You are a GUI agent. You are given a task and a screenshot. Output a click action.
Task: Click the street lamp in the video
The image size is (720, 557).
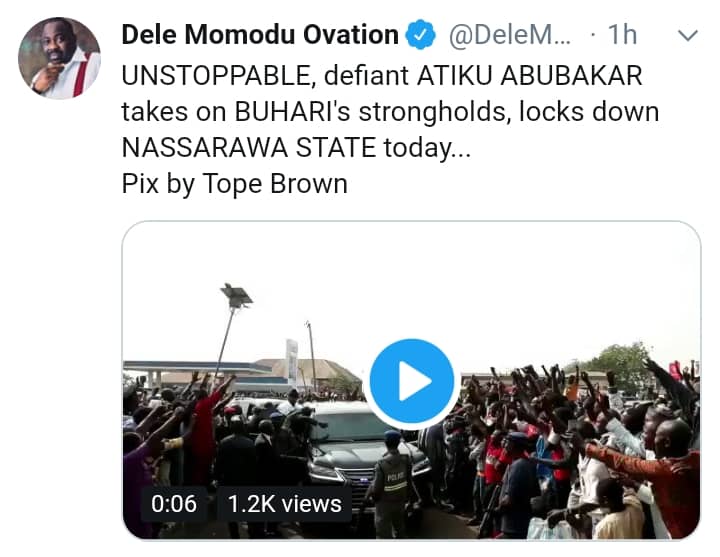point(236,297)
